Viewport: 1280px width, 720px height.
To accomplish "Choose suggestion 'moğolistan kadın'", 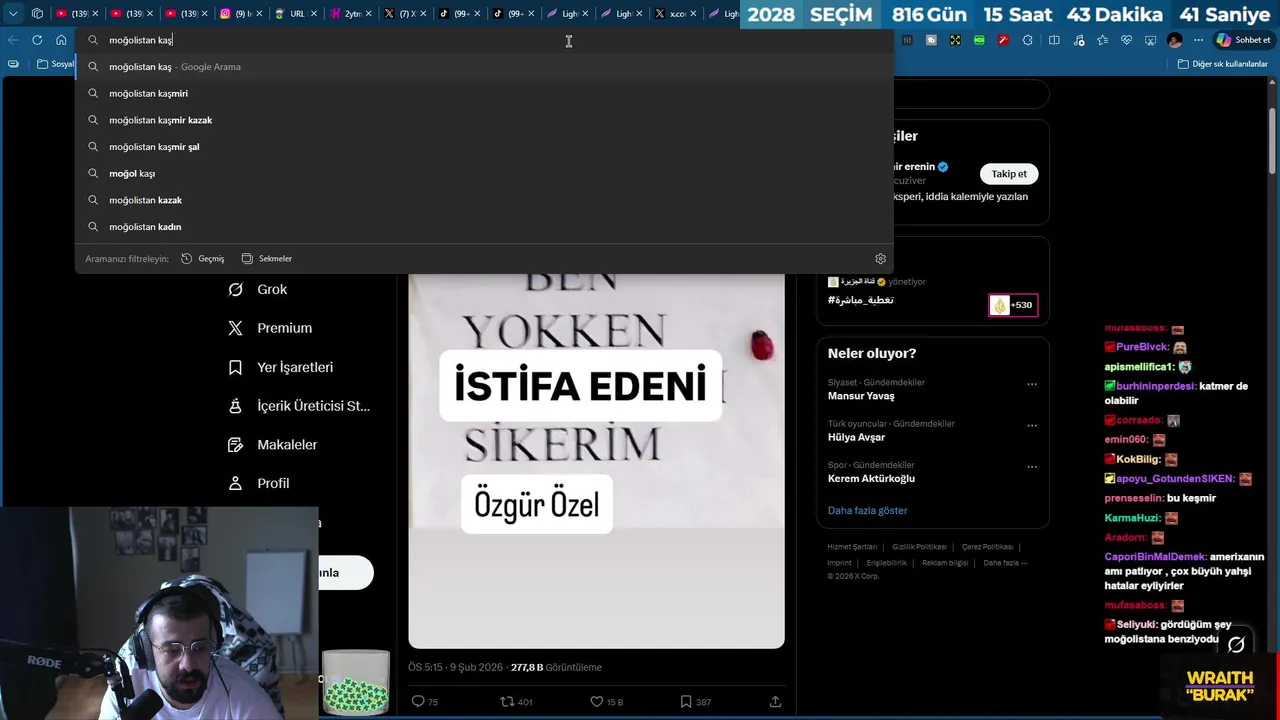I will pos(484,227).
